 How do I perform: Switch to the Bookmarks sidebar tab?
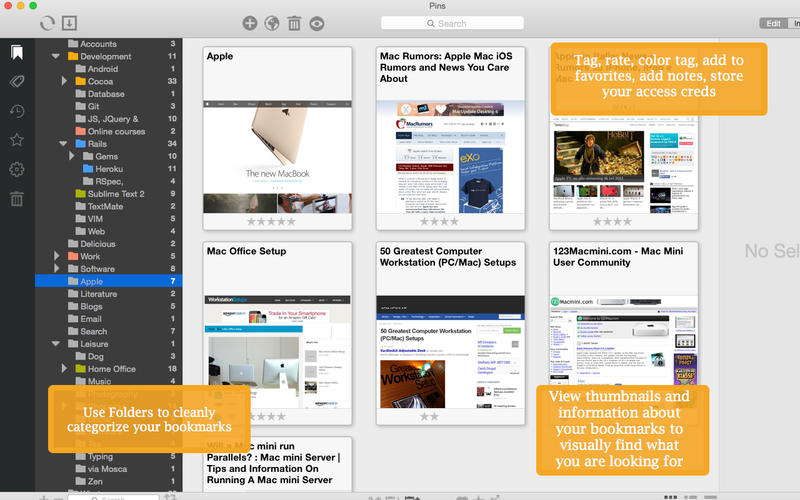pyautogui.click(x=17, y=53)
